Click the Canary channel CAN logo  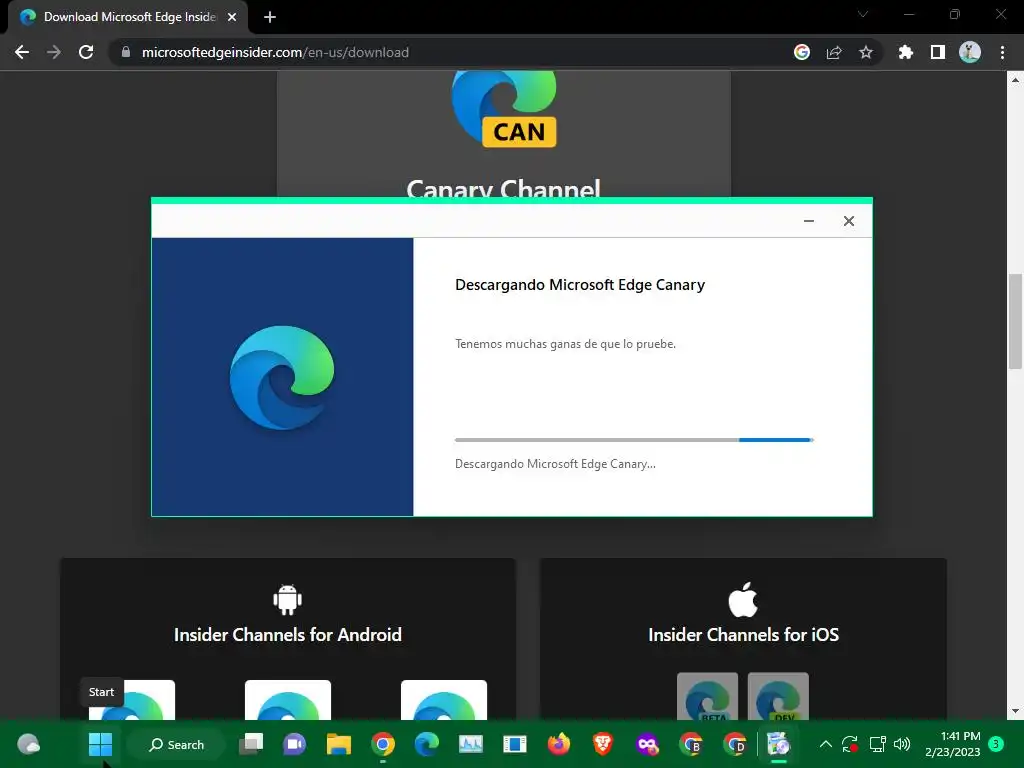(504, 108)
